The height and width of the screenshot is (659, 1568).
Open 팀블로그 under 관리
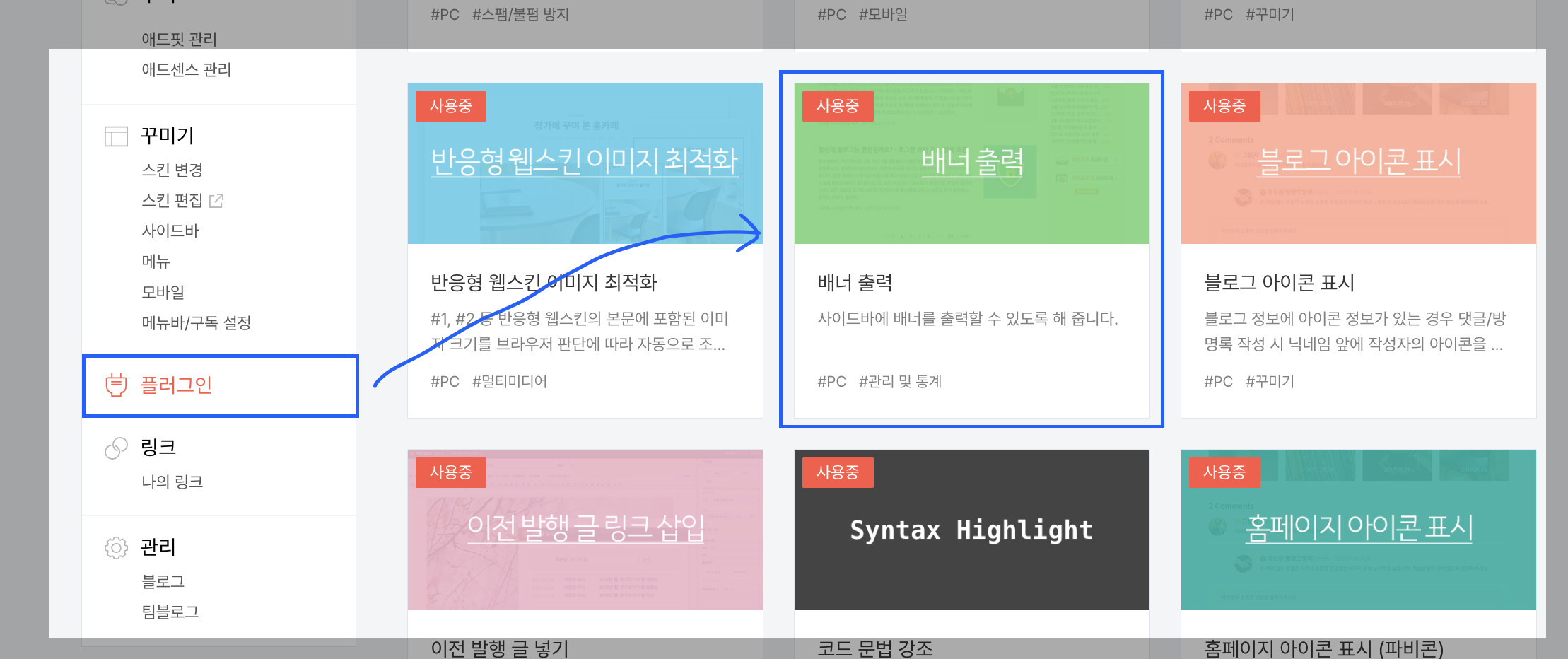(170, 612)
